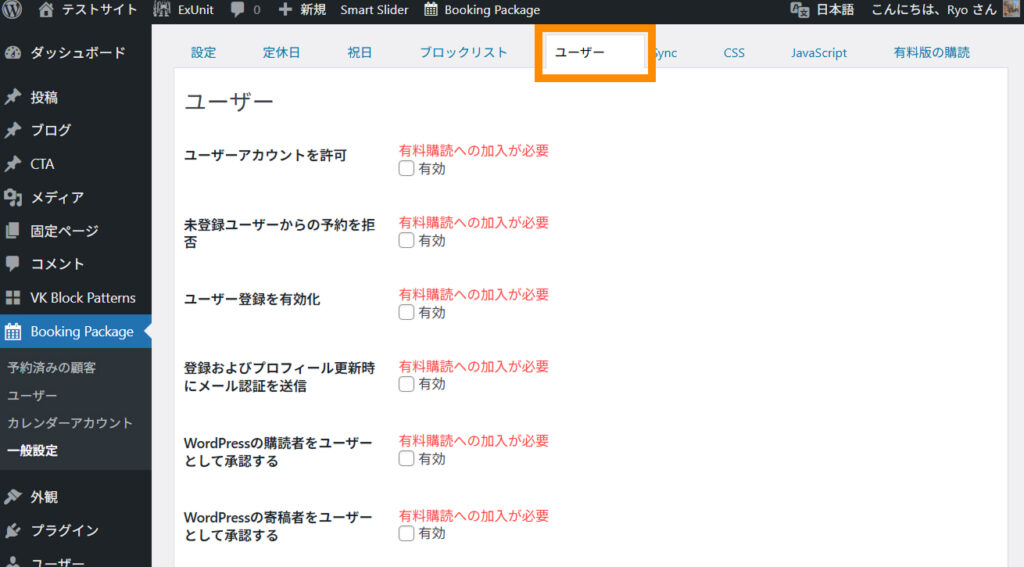Open the テストサイト home icon link

click(46, 10)
